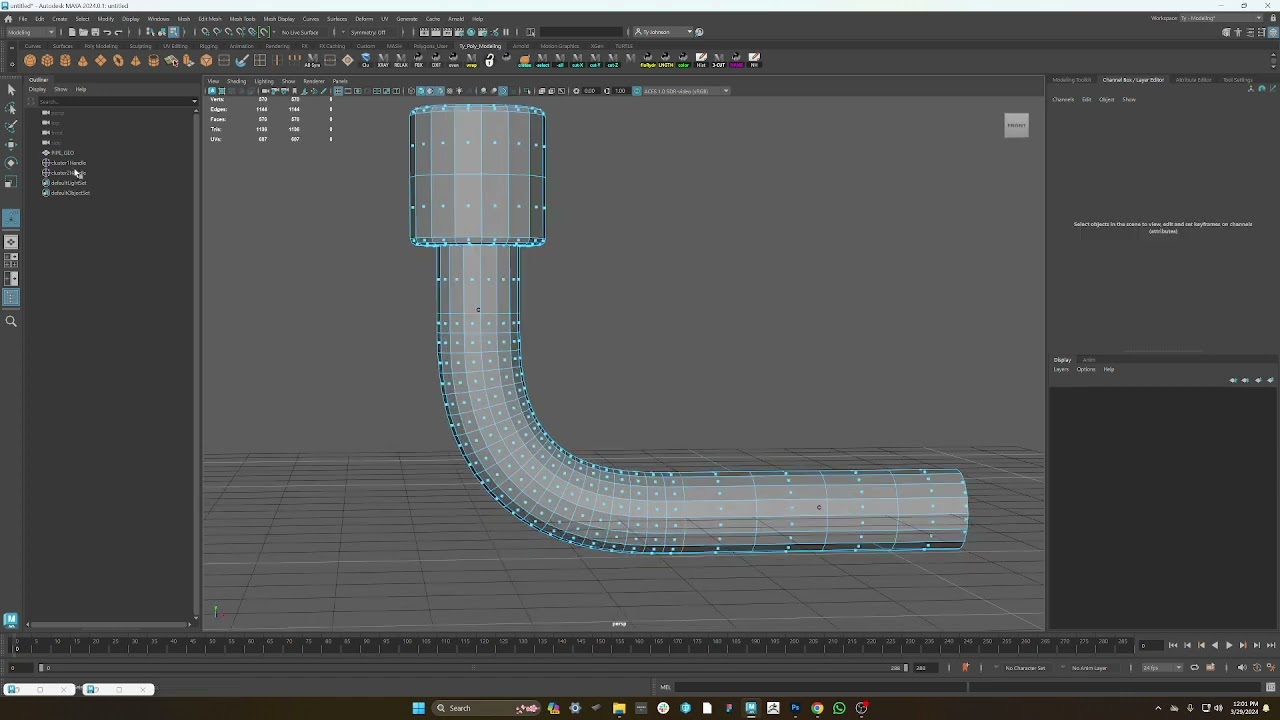Toggle the Outliner panel layout button
This screenshot has height=720, width=1280.
point(11,297)
